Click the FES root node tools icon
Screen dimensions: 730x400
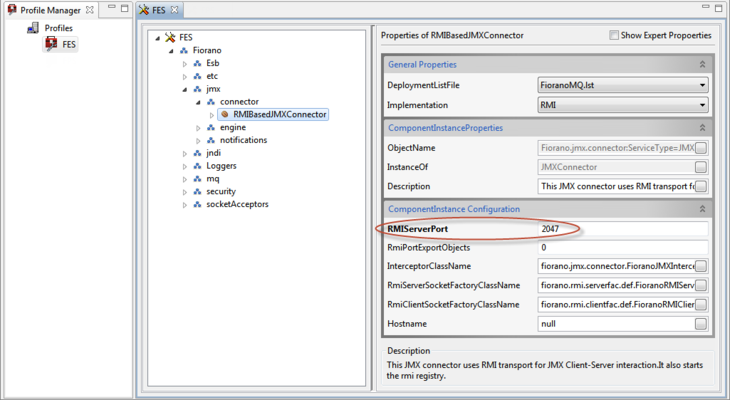coord(170,37)
